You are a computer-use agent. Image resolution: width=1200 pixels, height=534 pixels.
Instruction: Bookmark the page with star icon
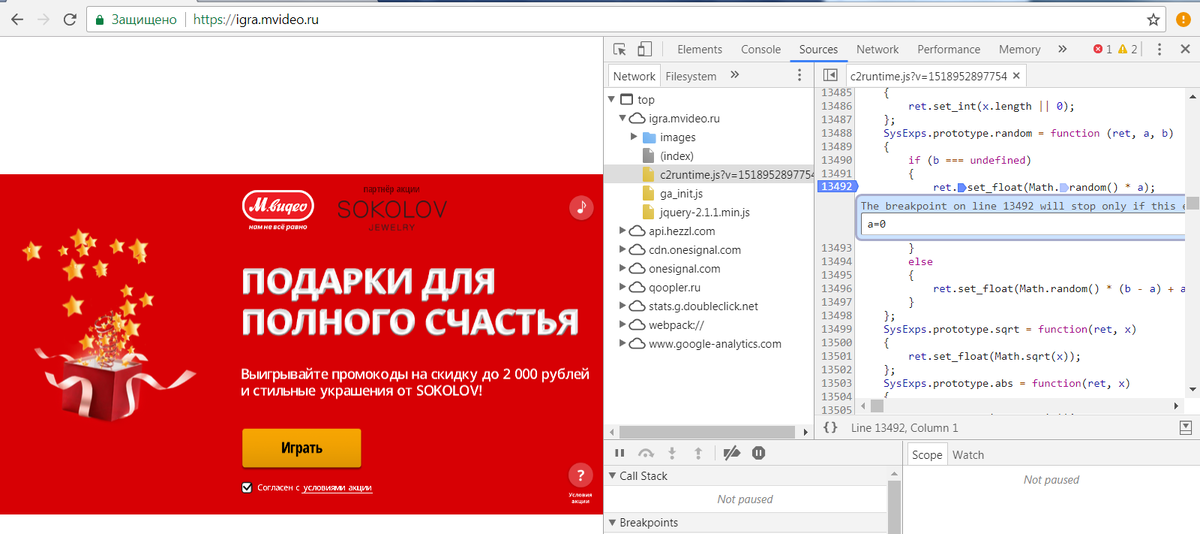[x=1153, y=19]
